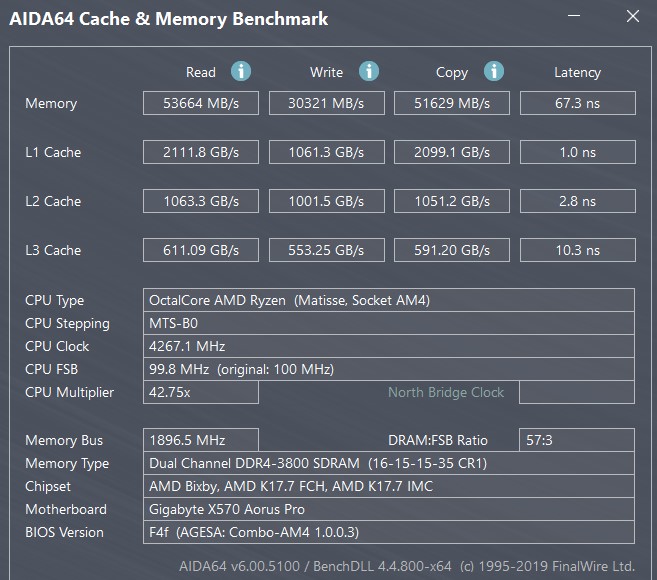The width and height of the screenshot is (657, 580).
Task: Click the Memory Write result 30321 MB/s
Action: (326, 103)
